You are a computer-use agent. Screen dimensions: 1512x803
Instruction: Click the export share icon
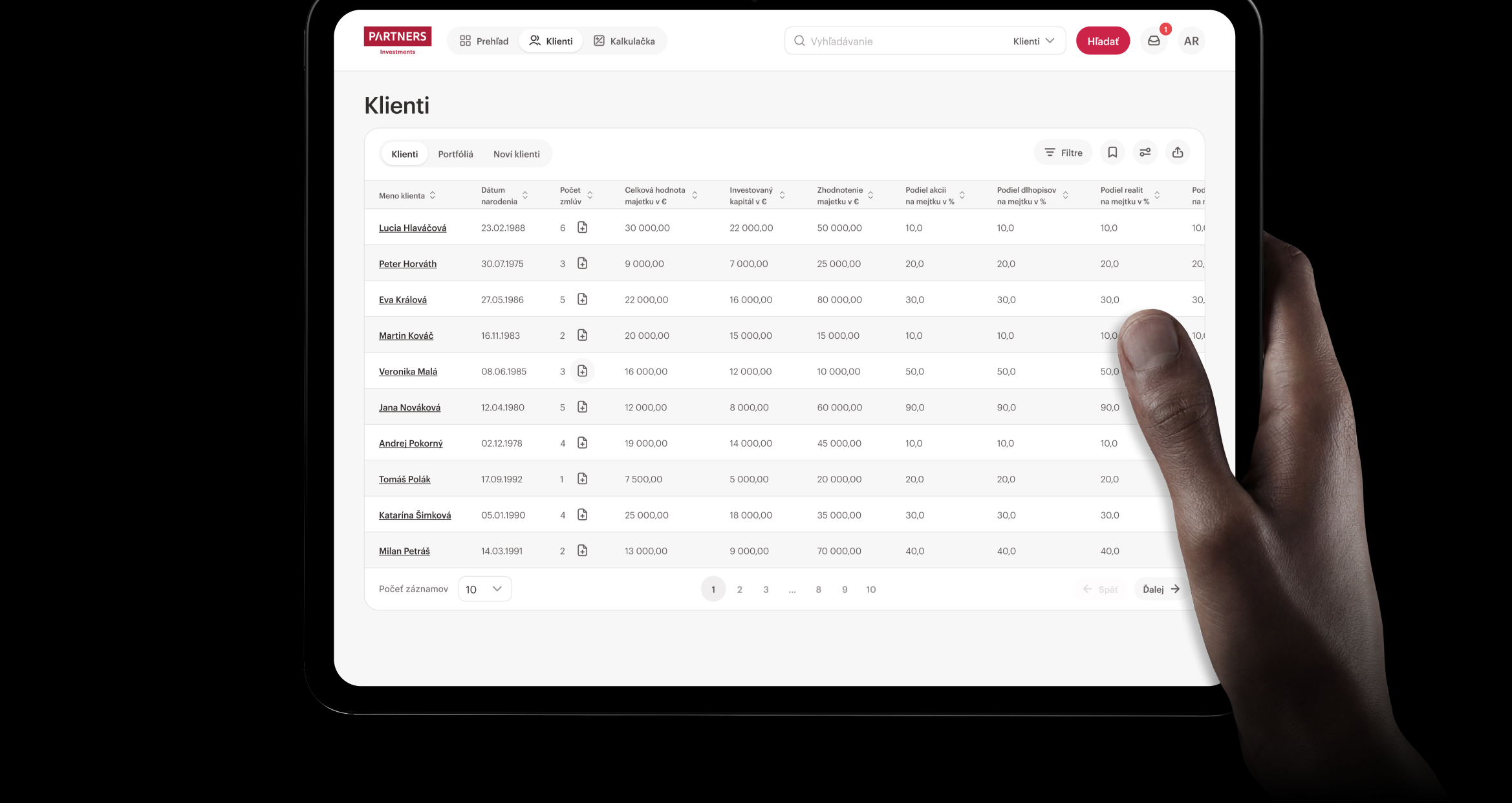[x=1178, y=153]
